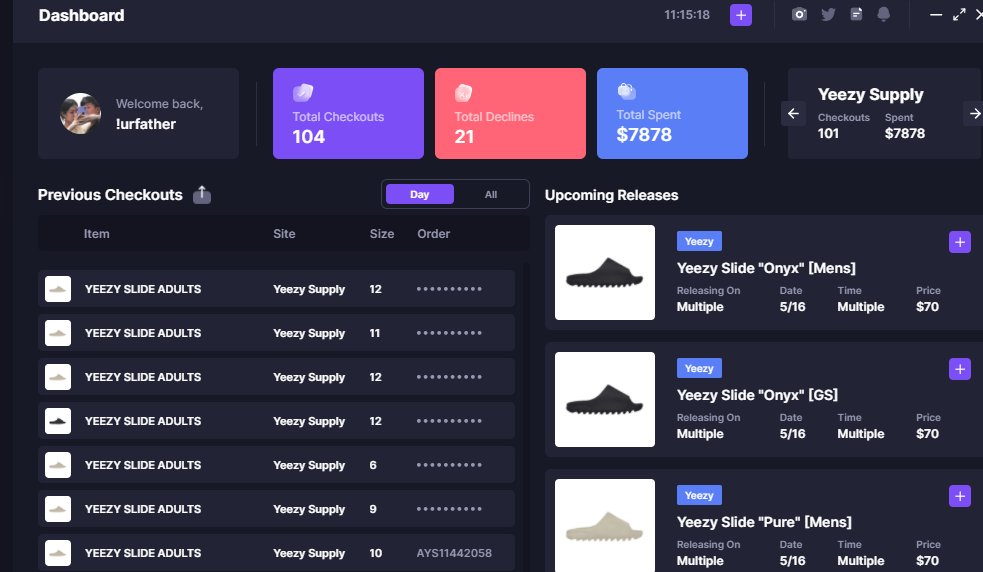Click the Onyx [GS] slide thumbnail
The image size is (983, 572).
pyautogui.click(x=605, y=400)
